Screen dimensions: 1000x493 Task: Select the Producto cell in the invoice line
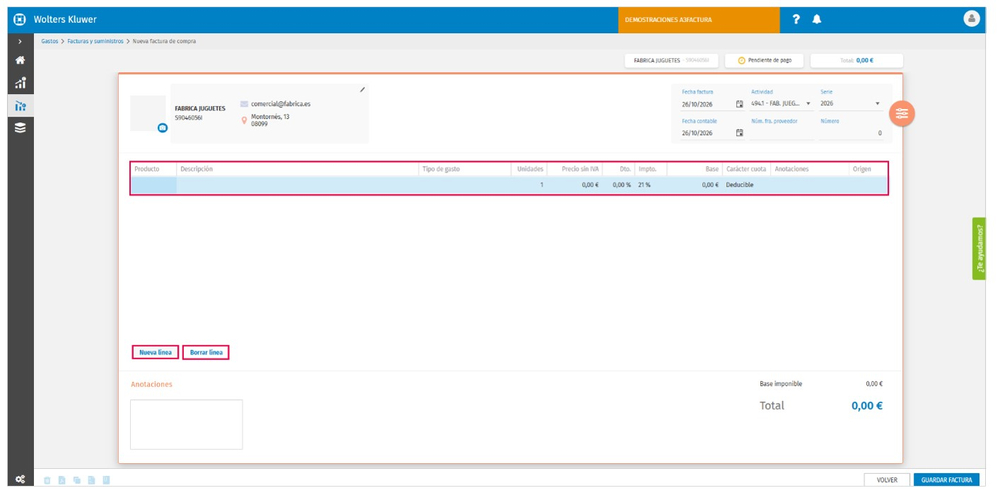[154, 185]
